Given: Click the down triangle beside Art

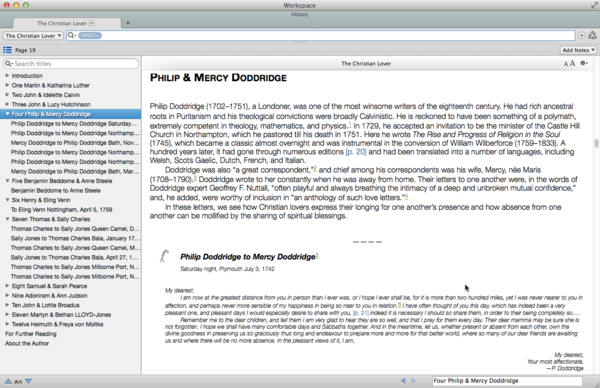Looking at the screenshot, I should pyautogui.click(x=28, y=381).
